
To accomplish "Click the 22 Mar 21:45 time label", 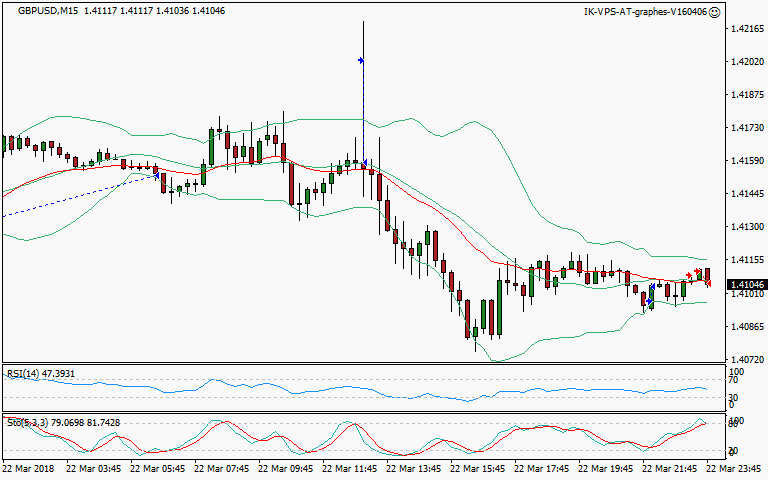I will (670, 468).
